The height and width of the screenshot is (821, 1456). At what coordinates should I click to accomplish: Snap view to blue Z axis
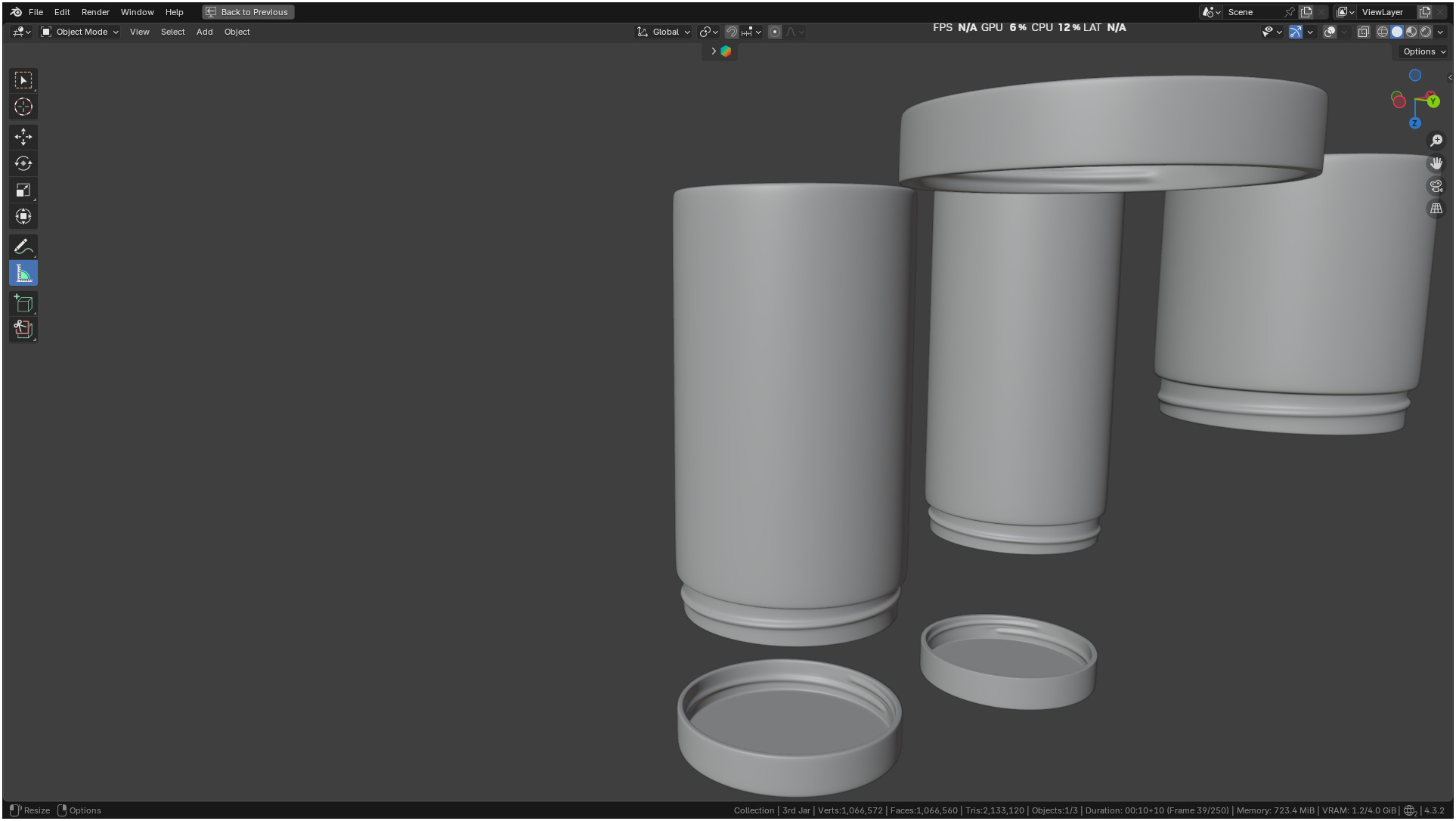point(1414,123)
